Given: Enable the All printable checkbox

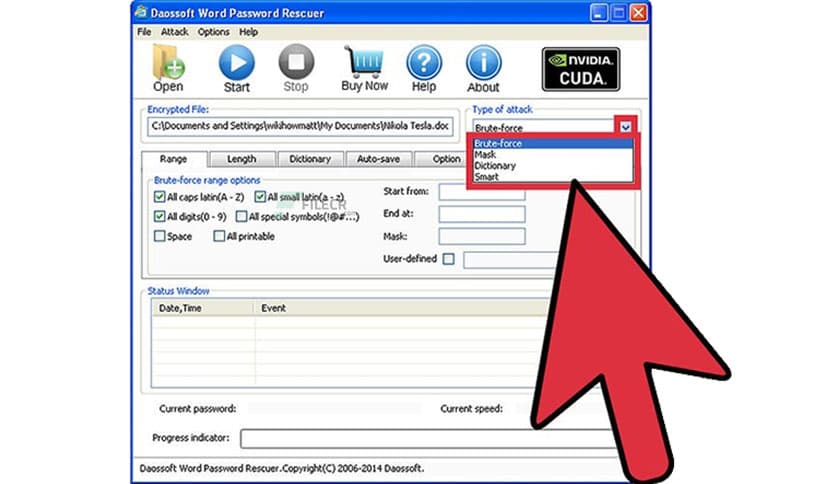Looking at the screenshot, I should pyautogui.click(x=219, y=236).
